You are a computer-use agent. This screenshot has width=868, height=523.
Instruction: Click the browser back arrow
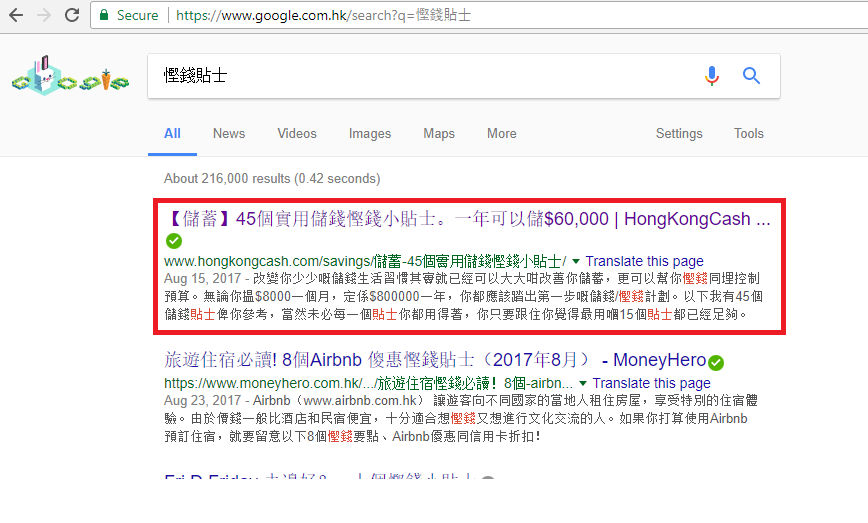point(16,15)
